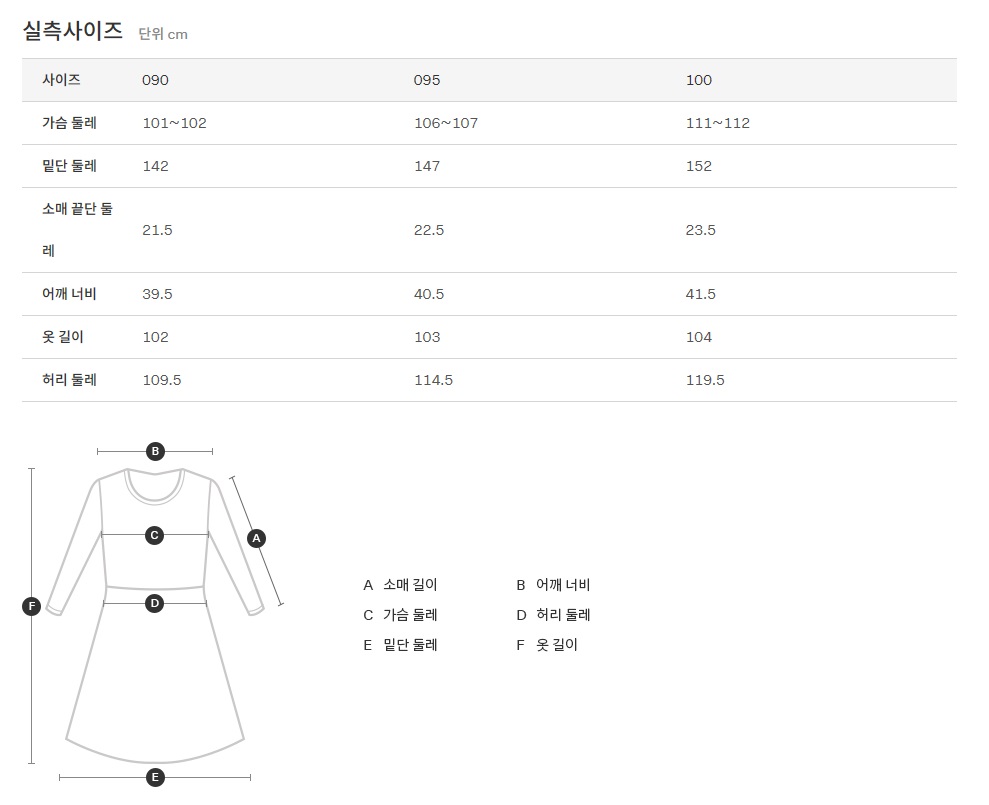Click the circled C chest marker on dress

click(154, 535)
